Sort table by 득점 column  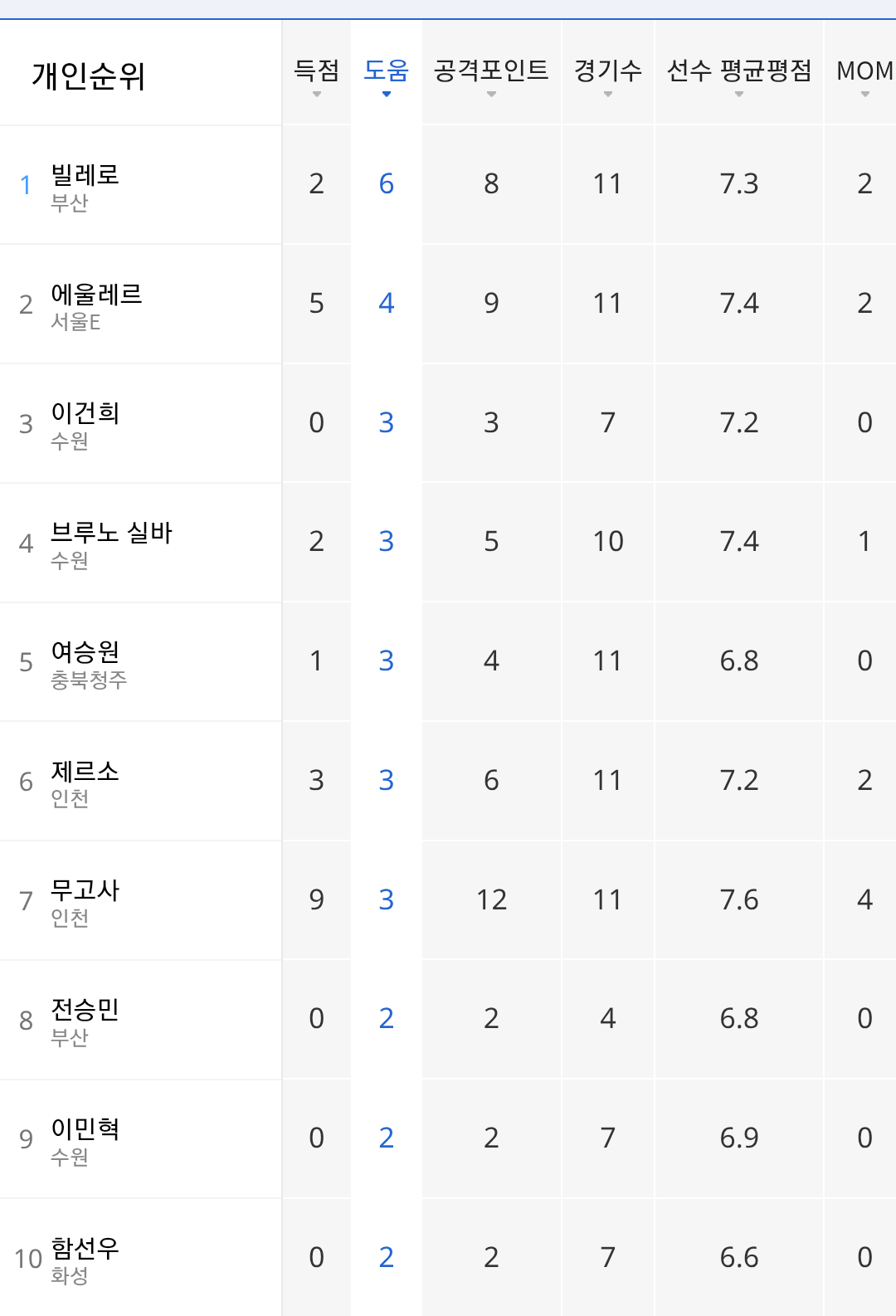coord(316,72)
